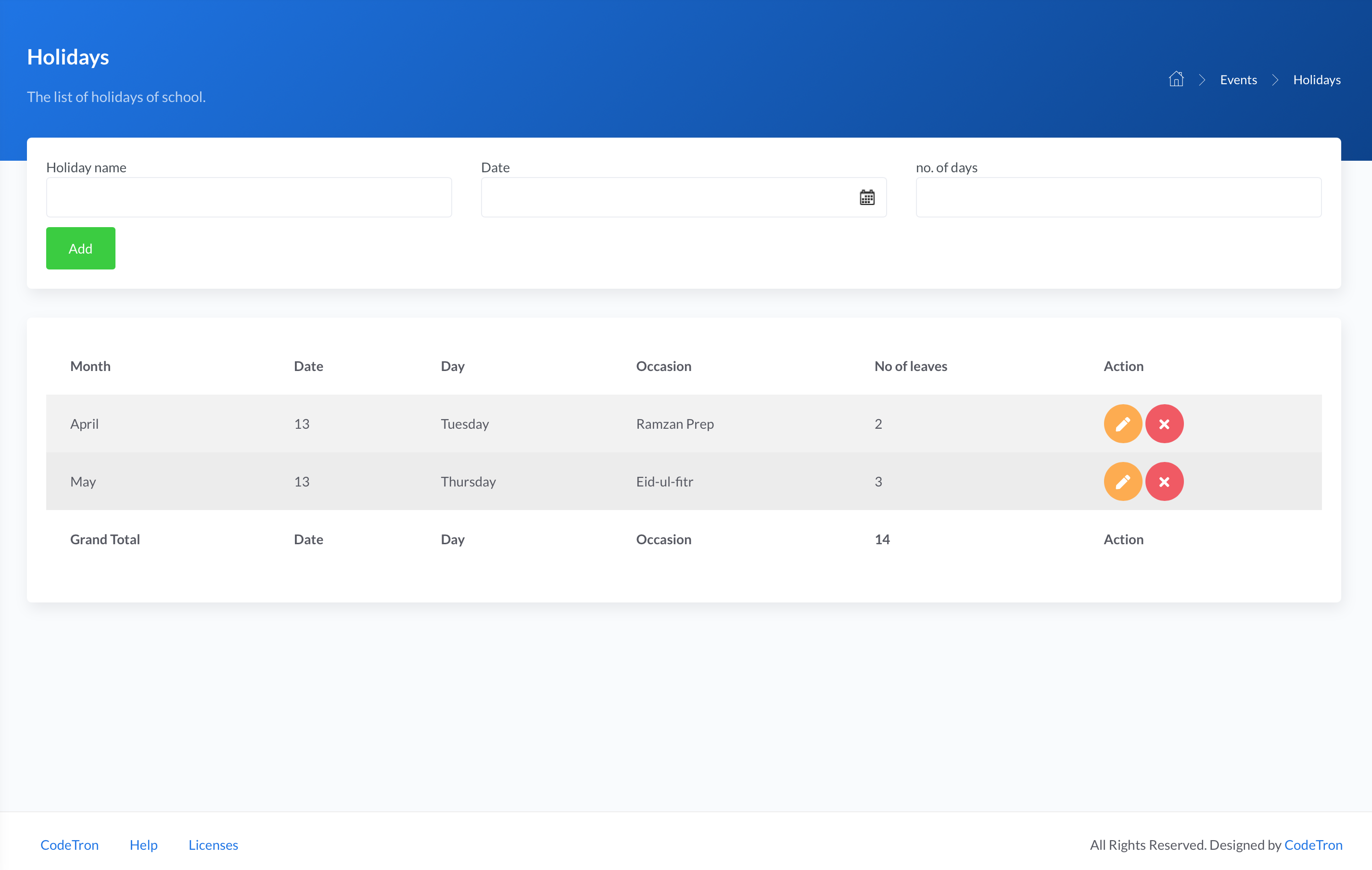Edit the Eid-ul-fitr holiday row

pyautogui.click(x=1122, y=481)
